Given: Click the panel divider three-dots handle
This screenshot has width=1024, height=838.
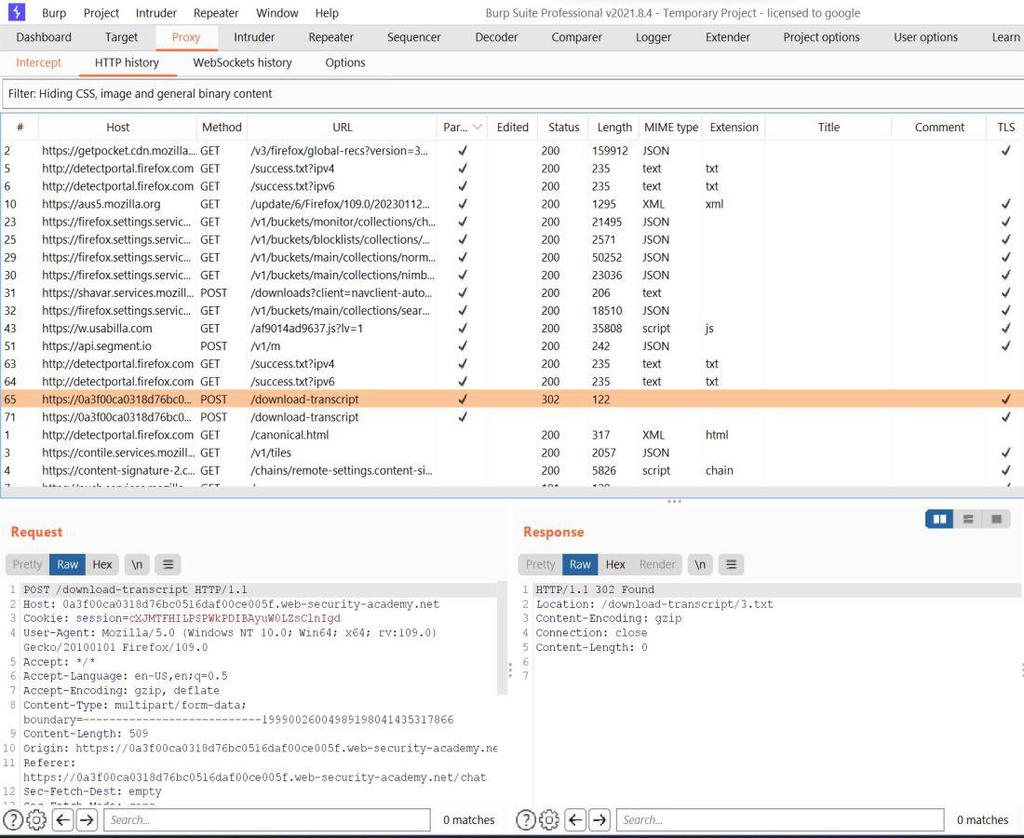Looking at the screenshot, I should tap(675, 502).
